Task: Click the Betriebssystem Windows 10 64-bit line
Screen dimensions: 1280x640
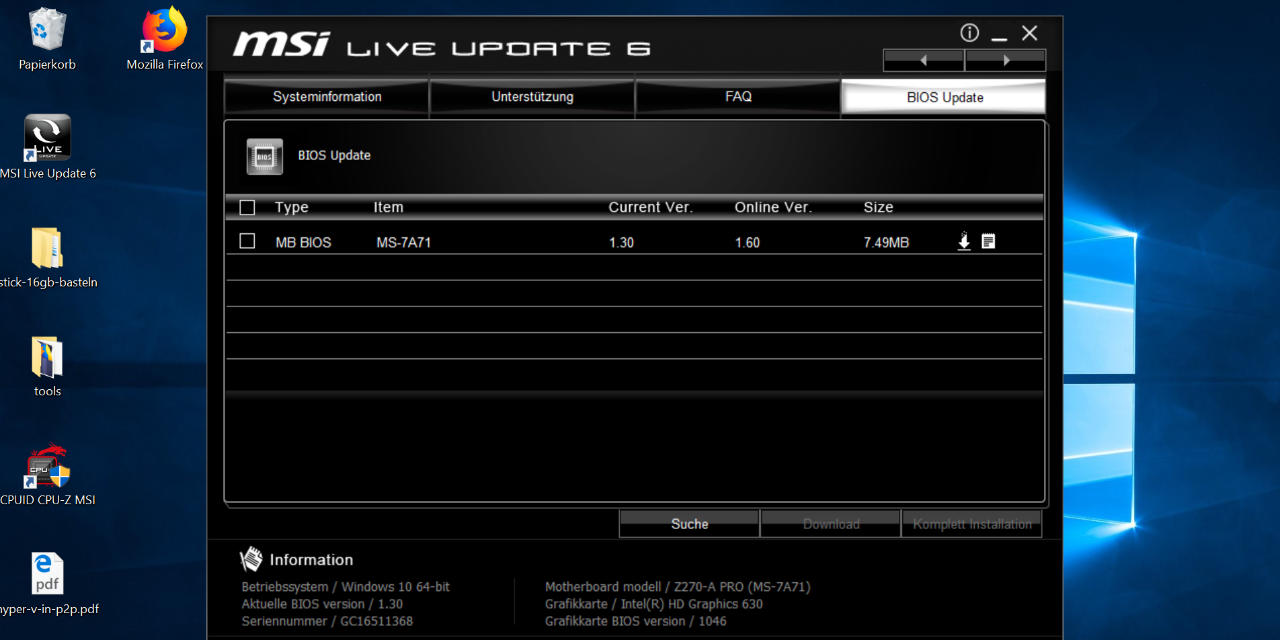Action: [345, 587]
